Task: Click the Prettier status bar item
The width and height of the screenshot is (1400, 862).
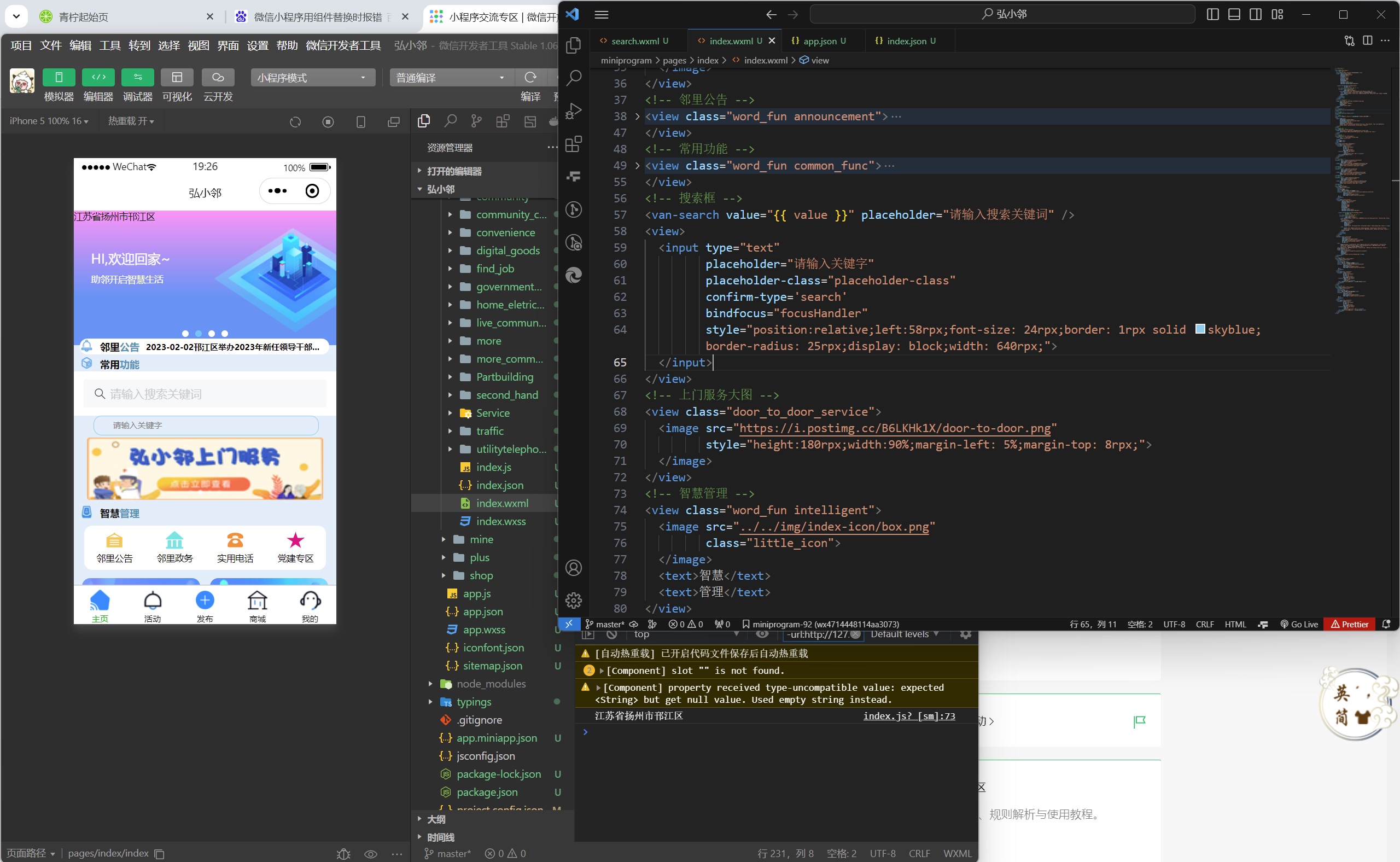Action: pyautogui.click(x=1349, y=624)
